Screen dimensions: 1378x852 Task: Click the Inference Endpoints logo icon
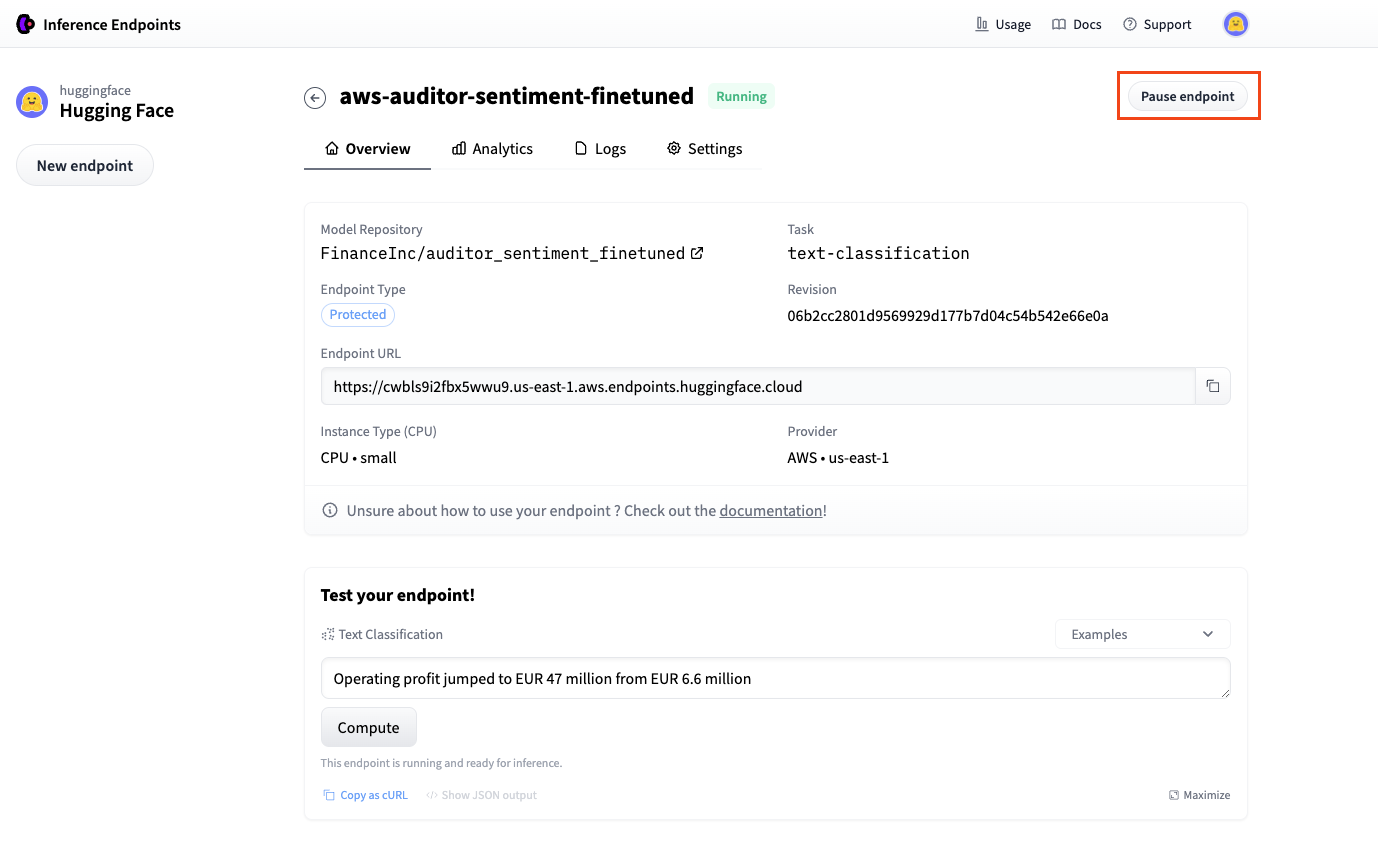(x=26, y=24)
